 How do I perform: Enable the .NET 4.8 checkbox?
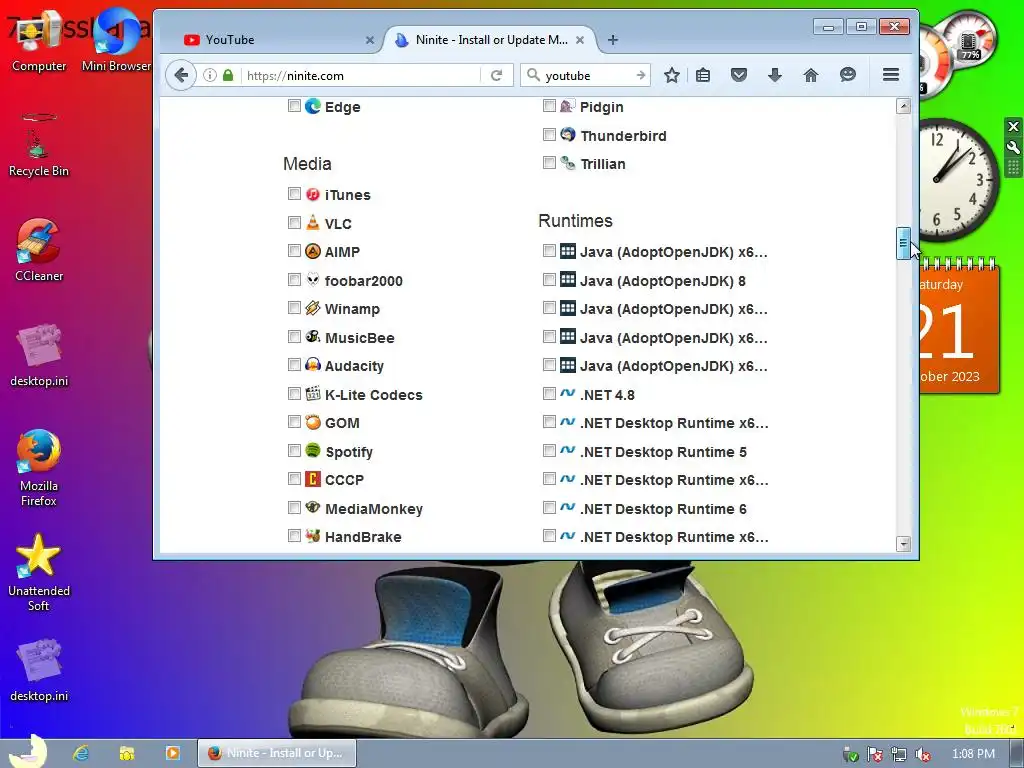549,394
